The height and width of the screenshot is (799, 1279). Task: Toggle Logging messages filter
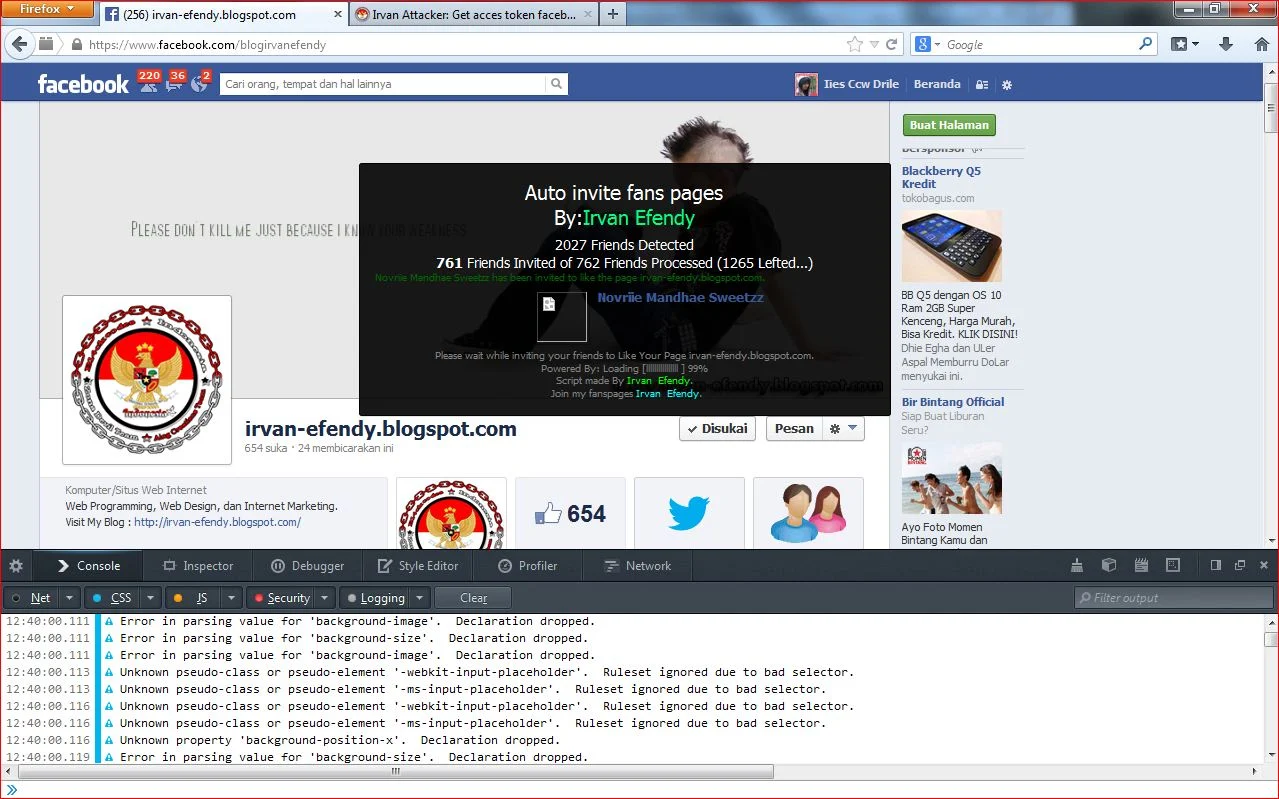tap(374, 598)
